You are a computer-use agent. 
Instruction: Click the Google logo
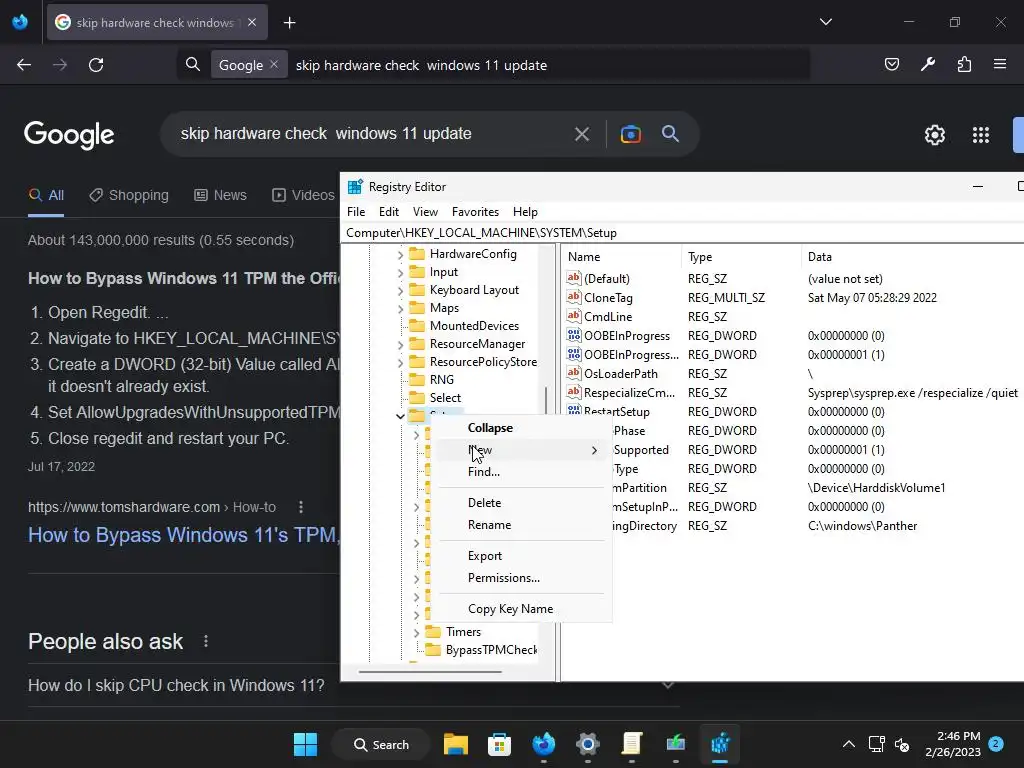pos(69,135)
